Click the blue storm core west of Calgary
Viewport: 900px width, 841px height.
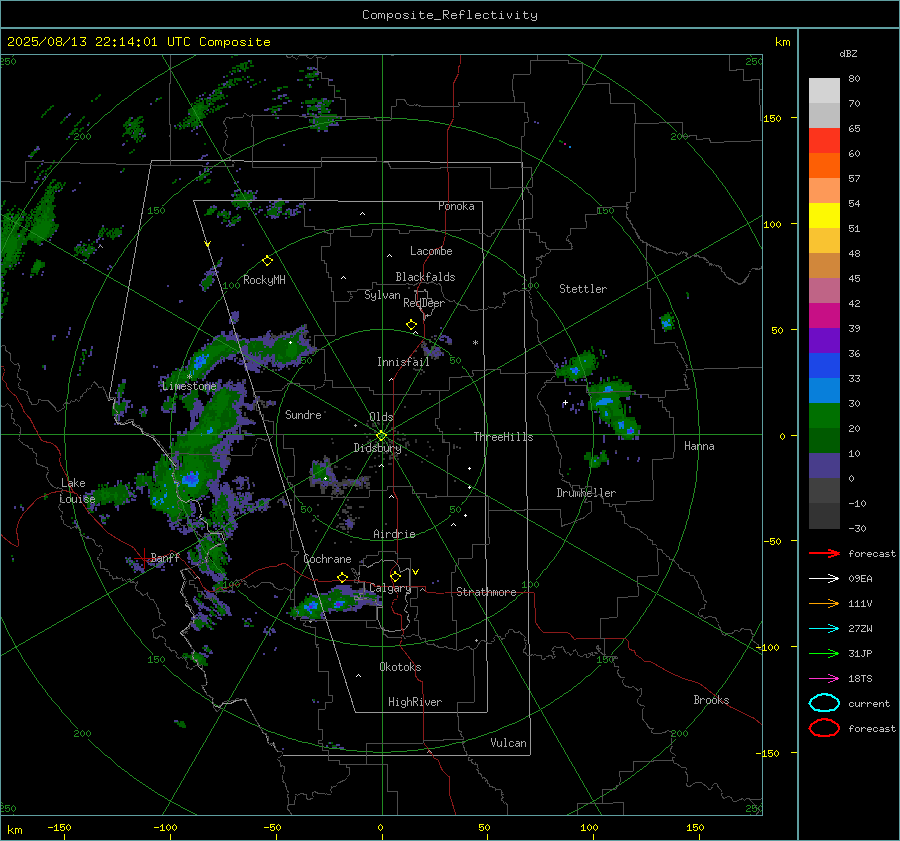click(x=312, y=606)
